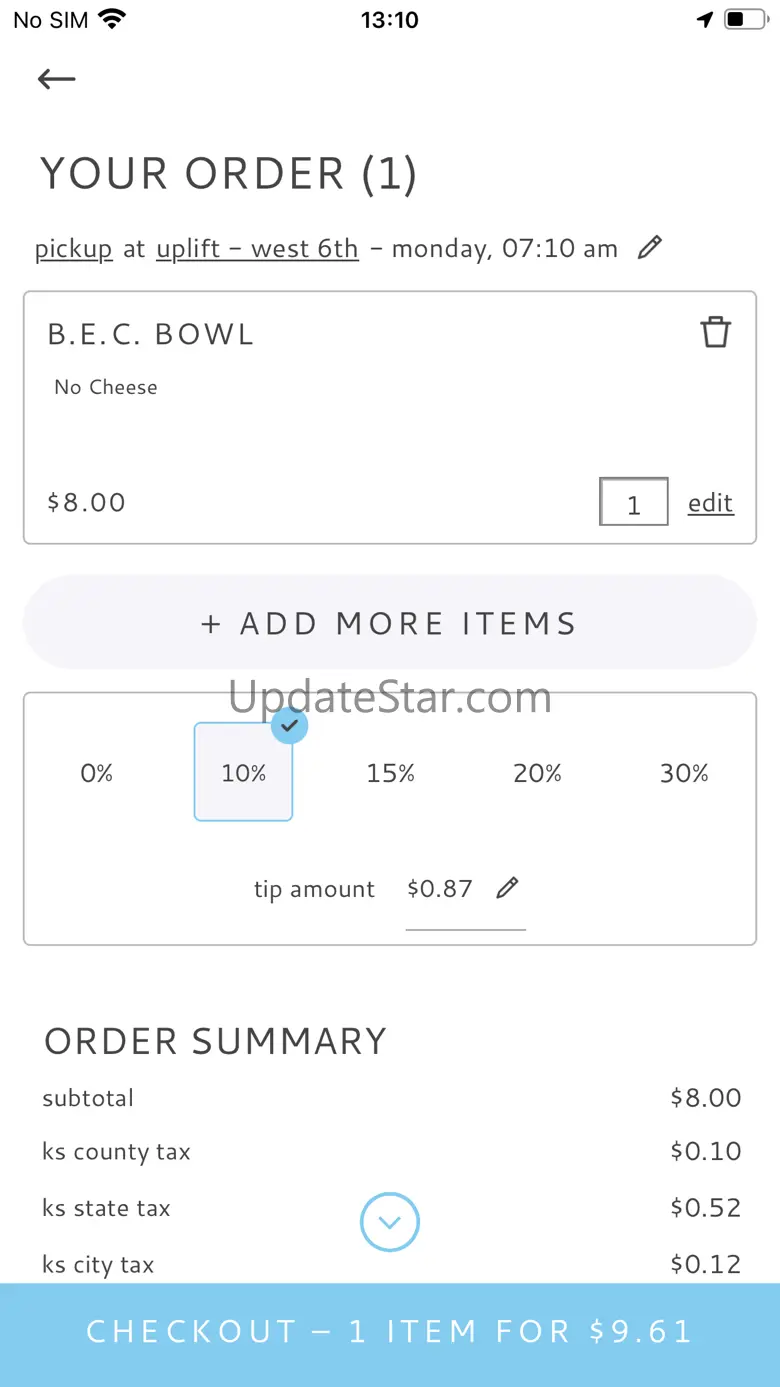The image size is (780, 1387).
Task: Tap Checkout – 1 item for $9.61
Action: (x=390, y=1332)
